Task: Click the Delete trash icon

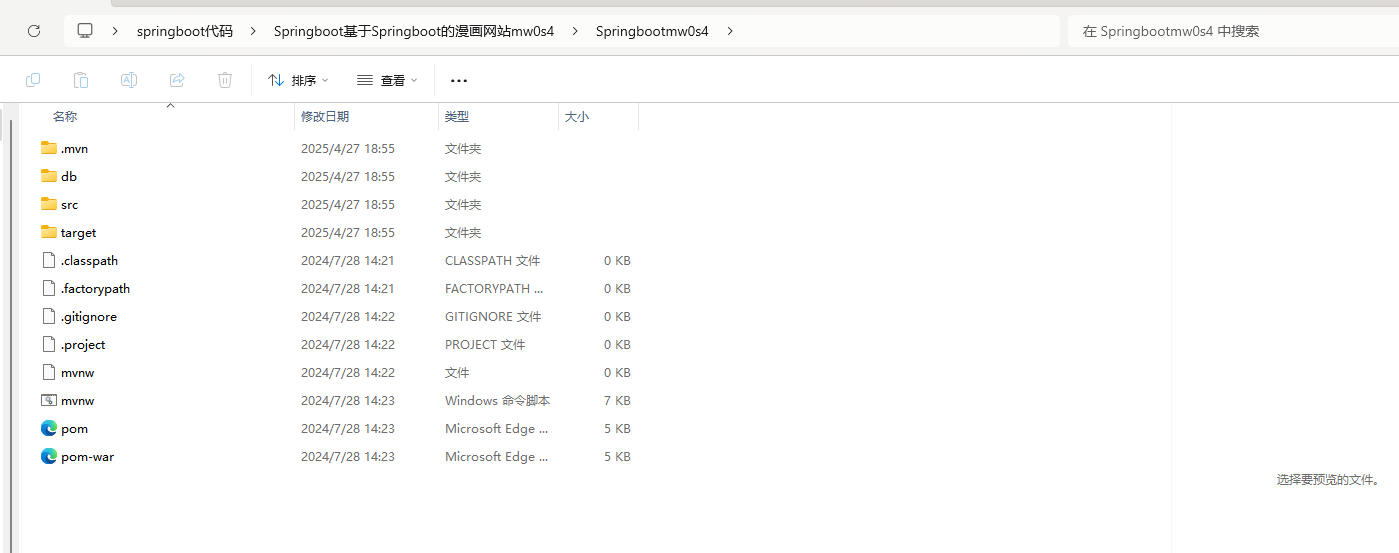Action: (x=225, y=80)
